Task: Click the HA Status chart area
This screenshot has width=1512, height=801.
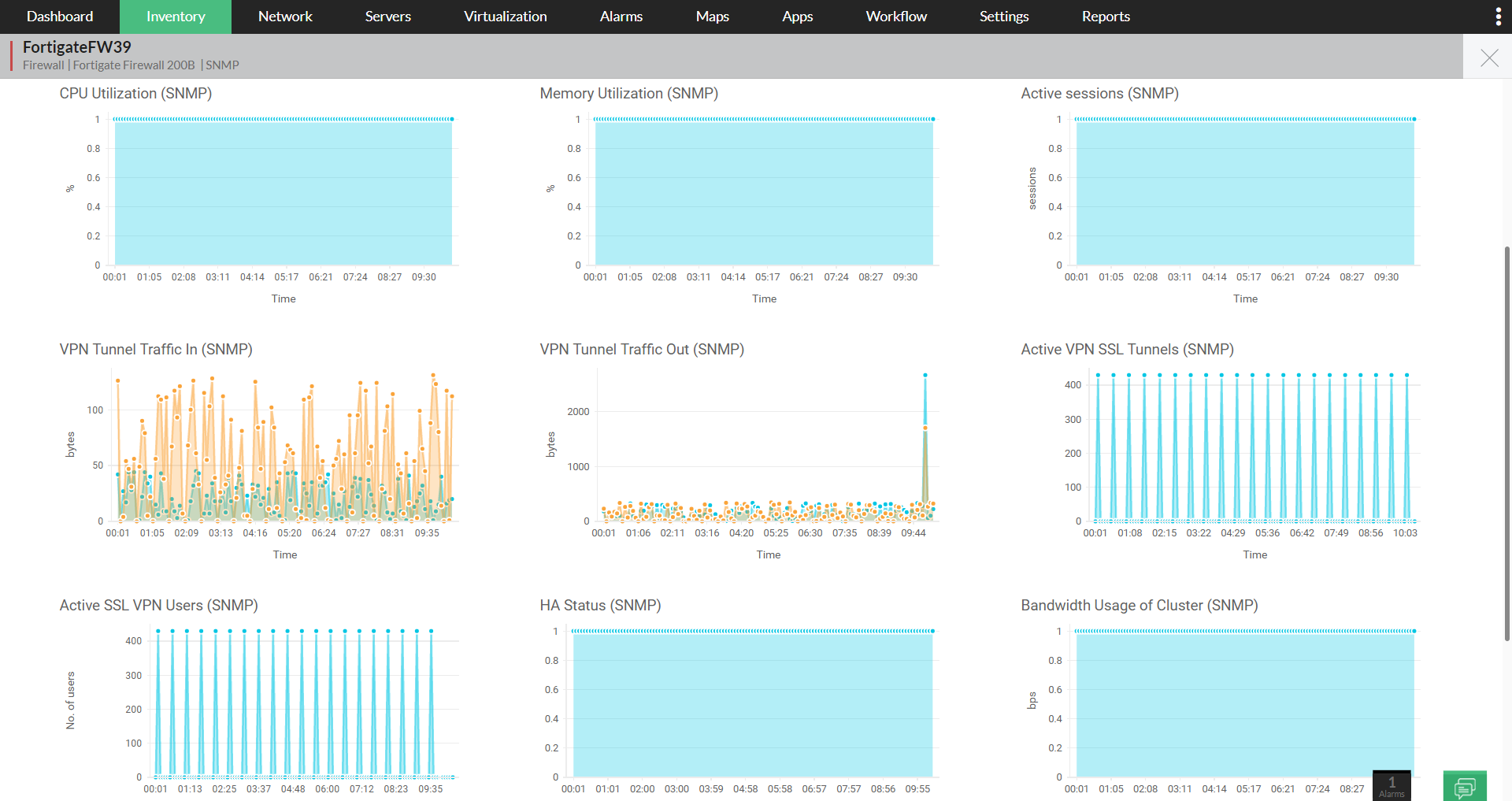Action: click(753, 704)
